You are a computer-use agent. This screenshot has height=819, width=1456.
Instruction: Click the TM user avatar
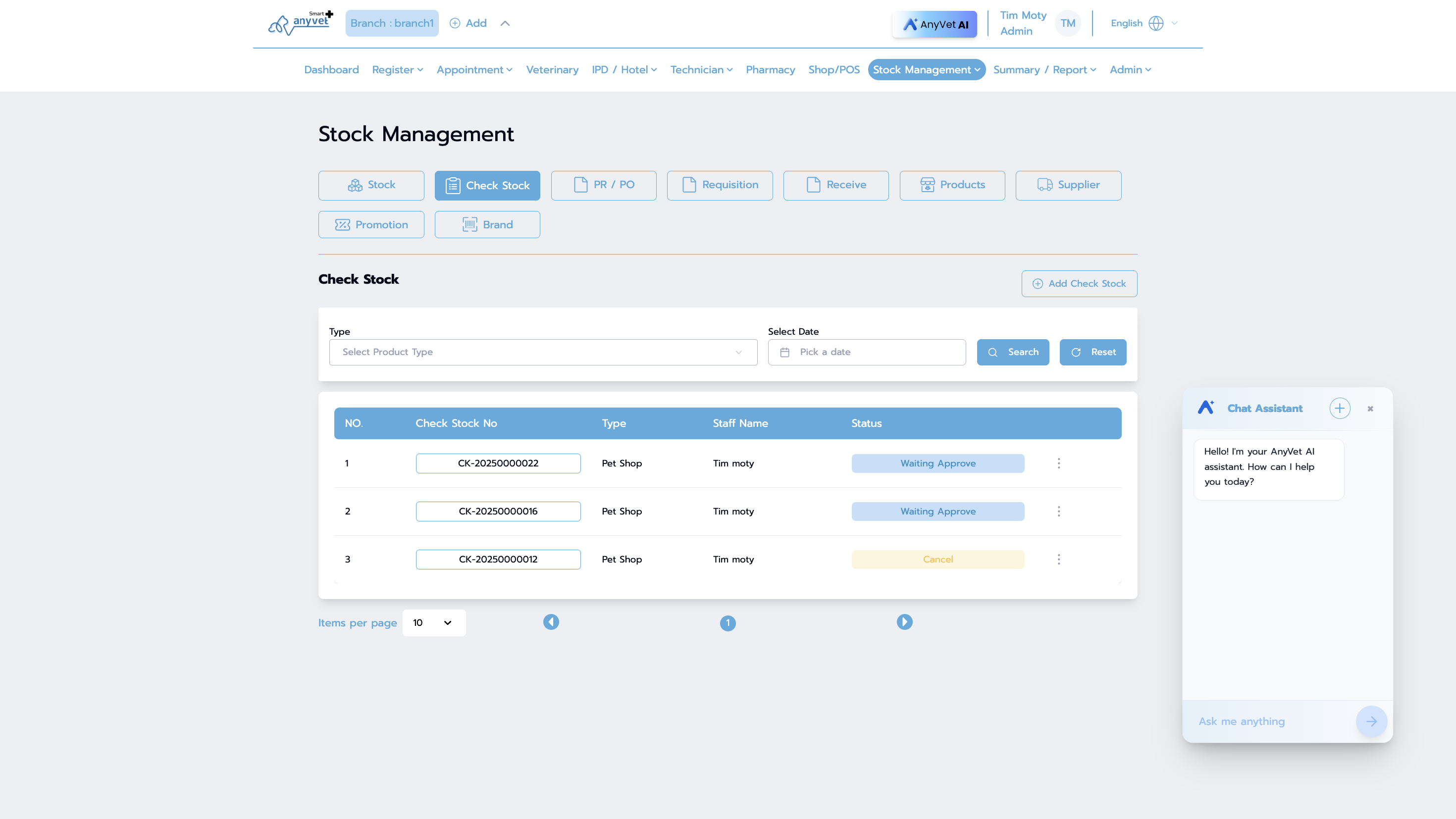pos(1068,23)
